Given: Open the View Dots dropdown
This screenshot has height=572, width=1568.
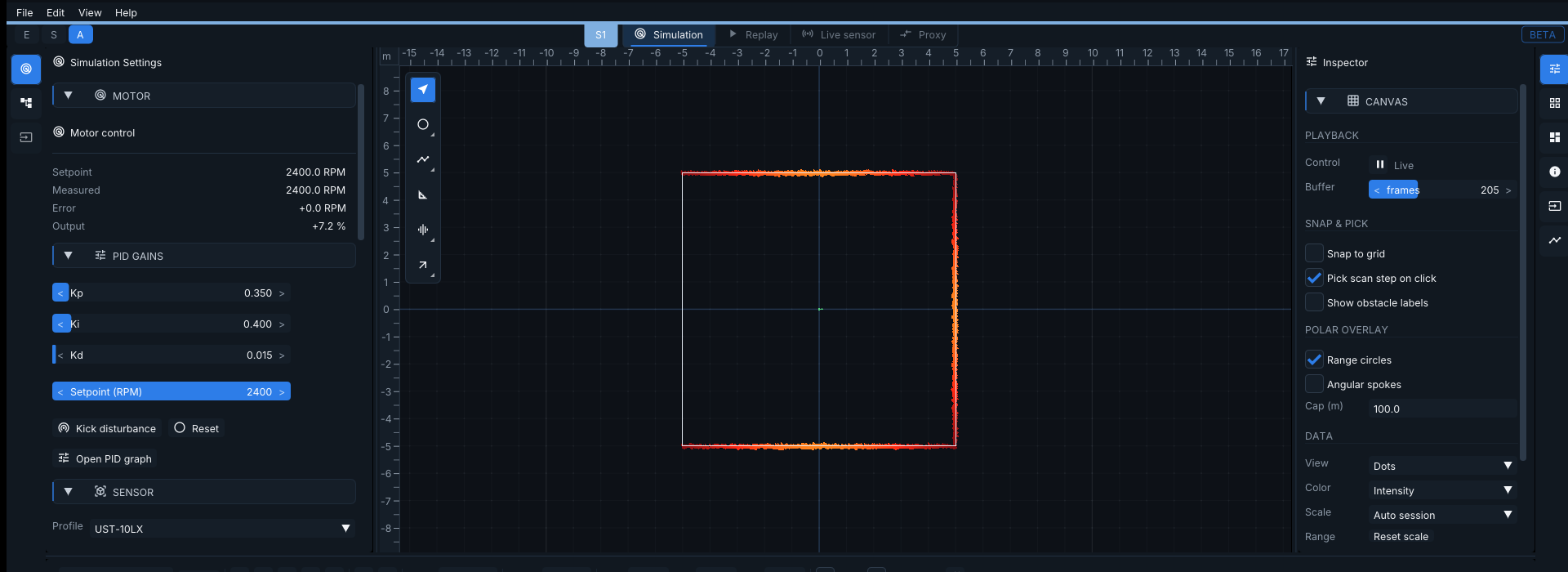Looking at the screenshot, I should pyautogui.click(x=1442, y=466).
